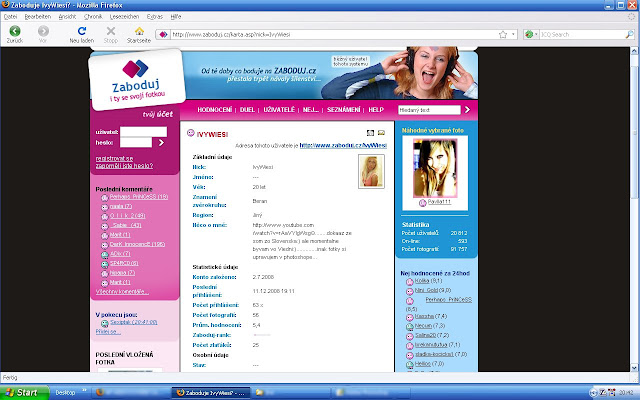Open Salina20 top-rated link
The width and height of the screenshot is (640, 400).
(x=425, y=335)
